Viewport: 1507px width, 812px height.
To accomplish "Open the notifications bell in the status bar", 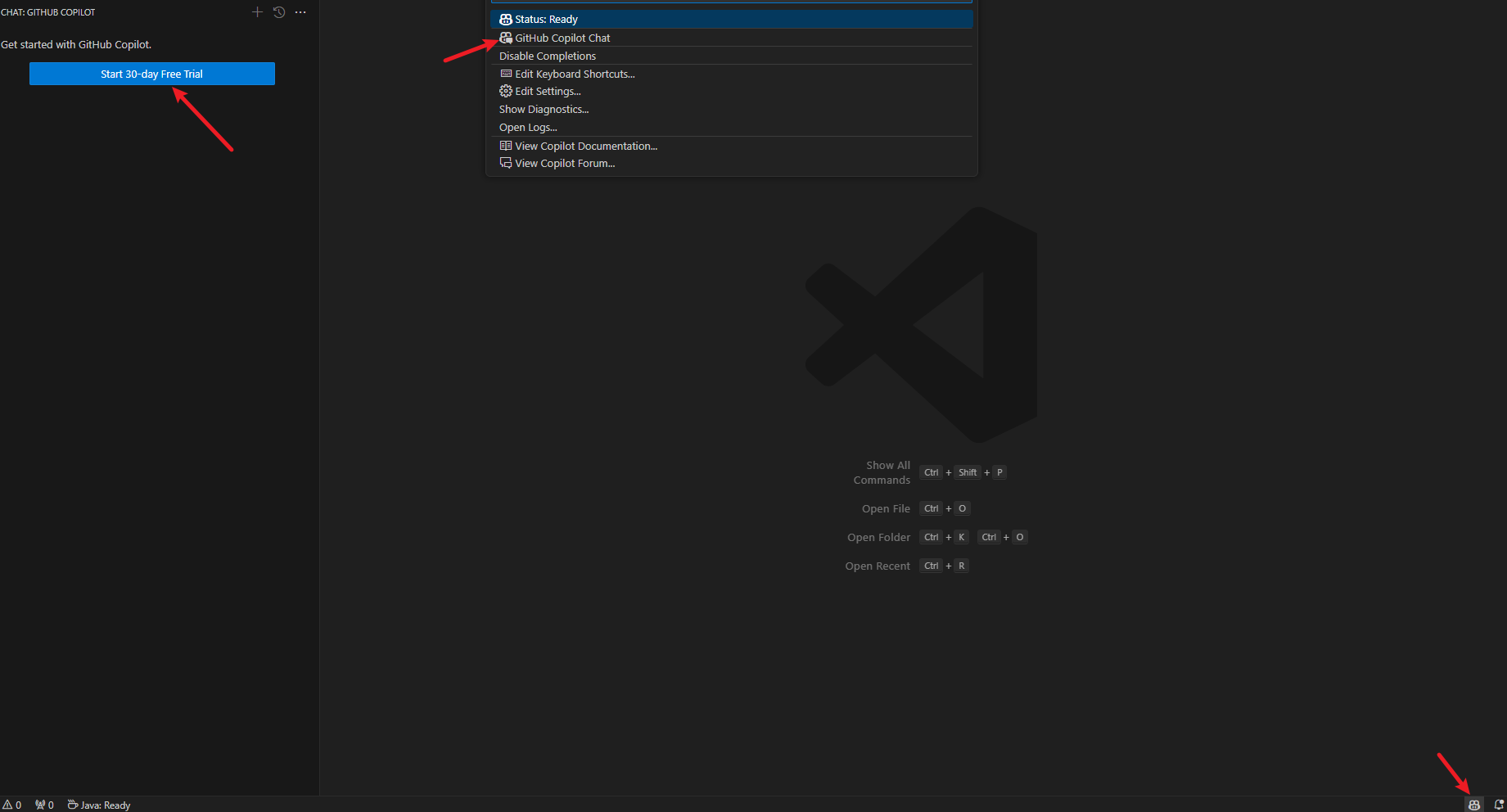I will click(x=1498, y=805).
